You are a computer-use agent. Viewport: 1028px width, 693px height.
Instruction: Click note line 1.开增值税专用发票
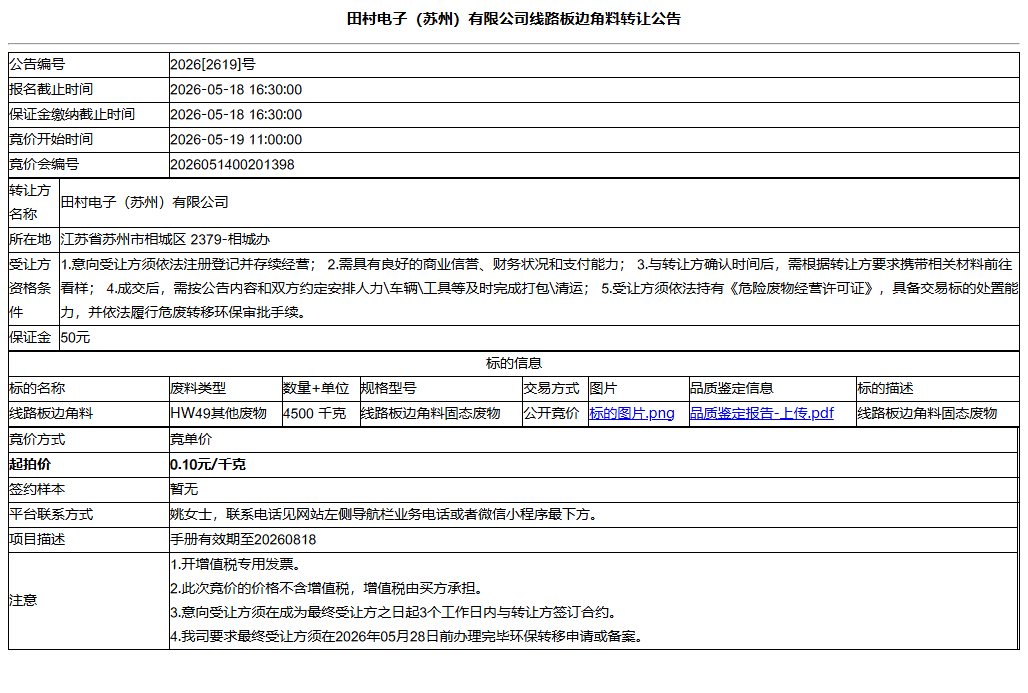tap(236, 564)
